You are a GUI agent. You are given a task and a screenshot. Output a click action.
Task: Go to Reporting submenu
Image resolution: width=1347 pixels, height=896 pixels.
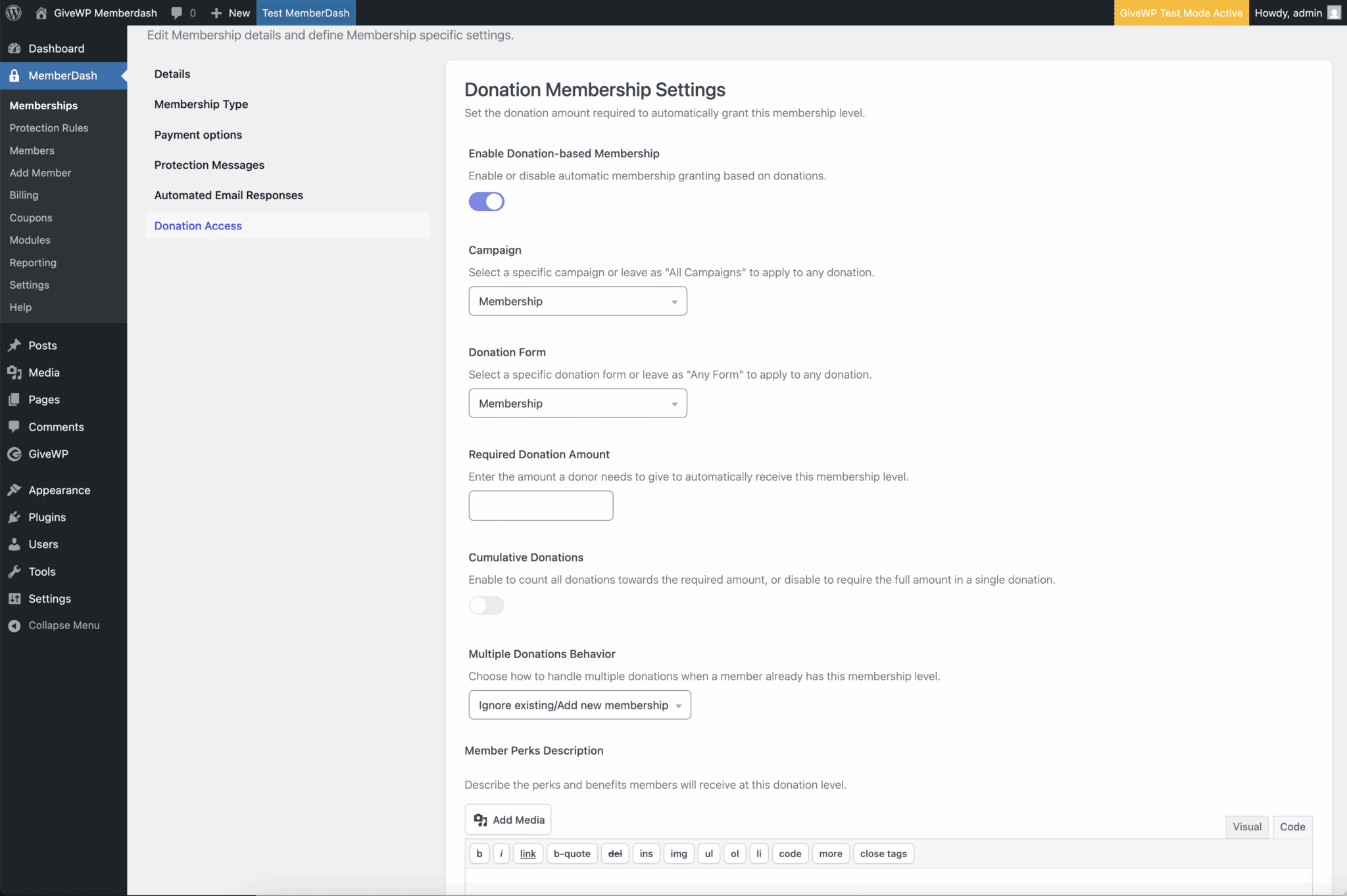[33, 262]
